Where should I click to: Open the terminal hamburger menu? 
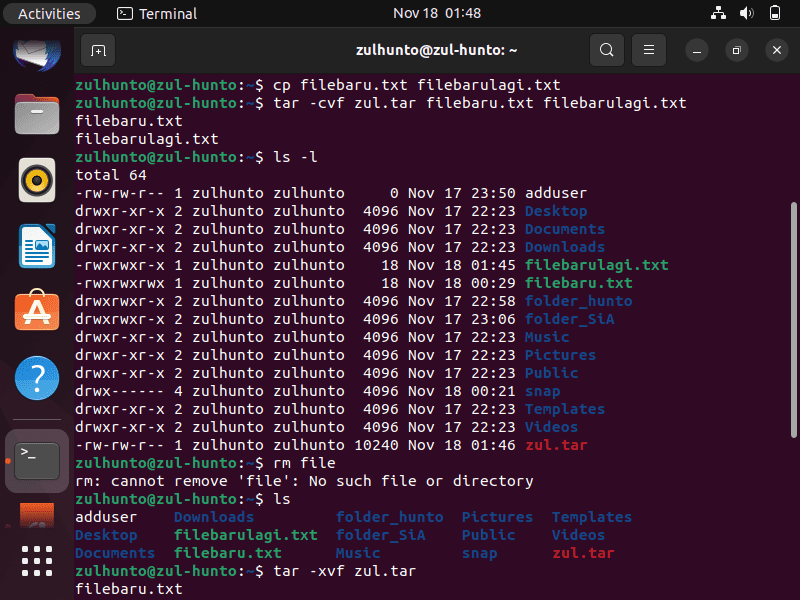pyautogui.click(x=649, y=50)
